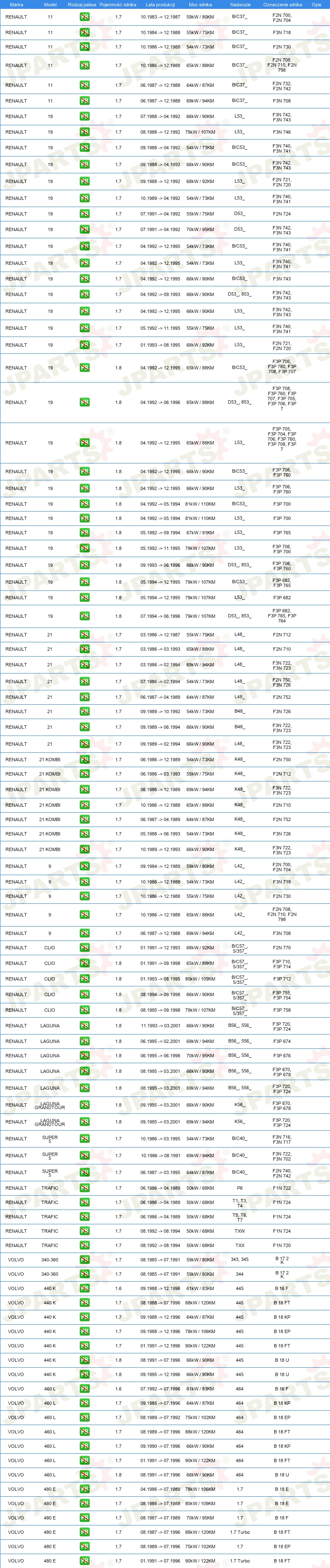
Task: Select date range 08.1988 -> 12.1992 cell
Action: pos(160,132)
